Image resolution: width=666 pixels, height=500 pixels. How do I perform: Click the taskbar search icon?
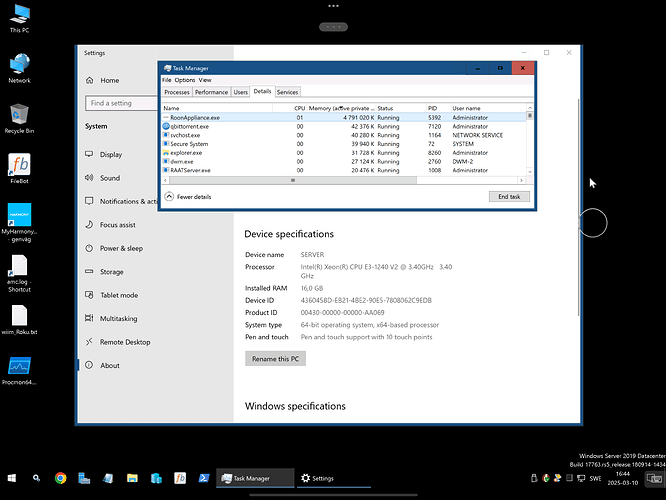(37, 478)
